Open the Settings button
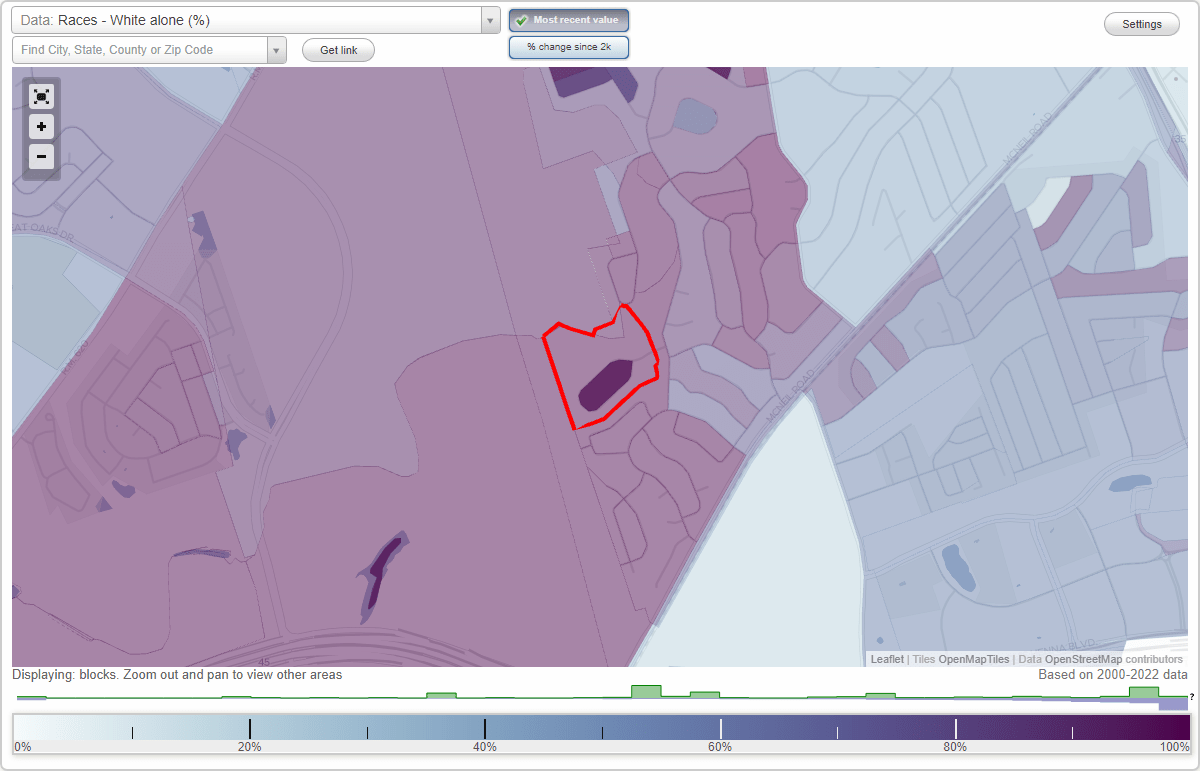 [x=1142, y=24]
